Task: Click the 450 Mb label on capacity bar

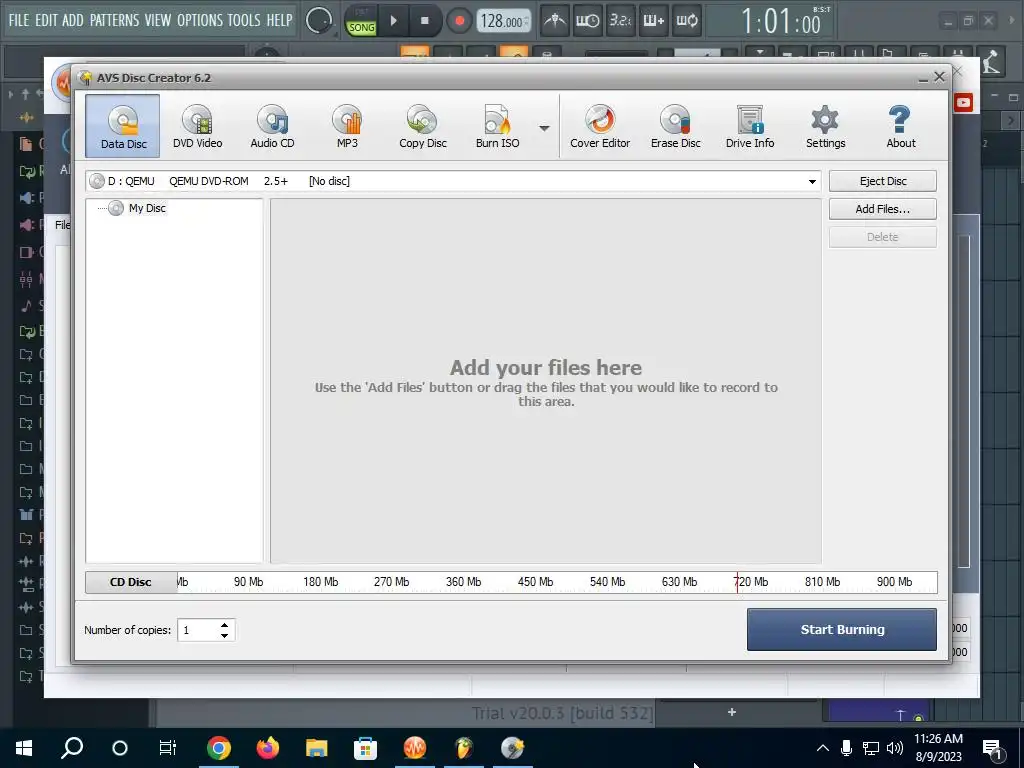Action: point(536,582)
